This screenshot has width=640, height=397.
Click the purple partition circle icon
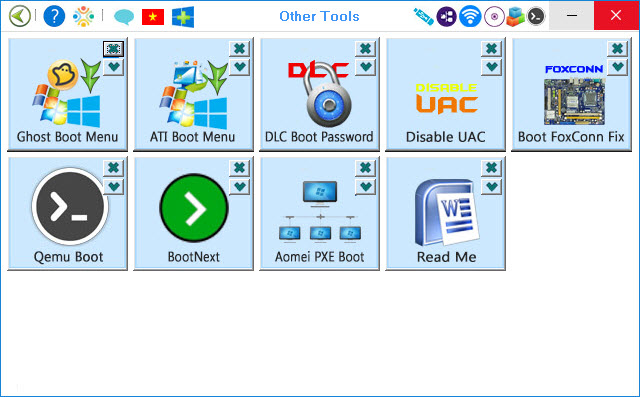pos(447,16)
